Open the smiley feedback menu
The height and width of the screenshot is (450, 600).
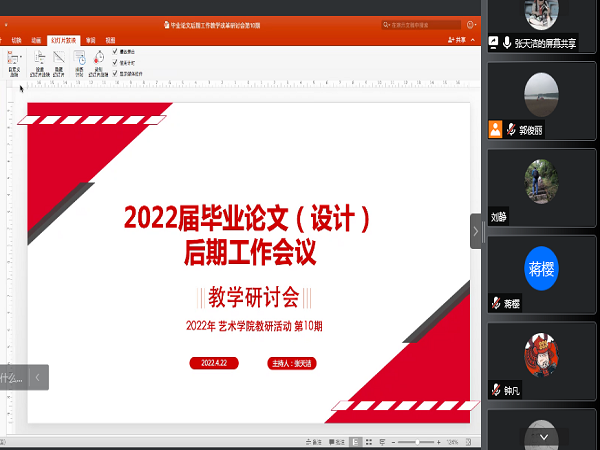(471, 25)
